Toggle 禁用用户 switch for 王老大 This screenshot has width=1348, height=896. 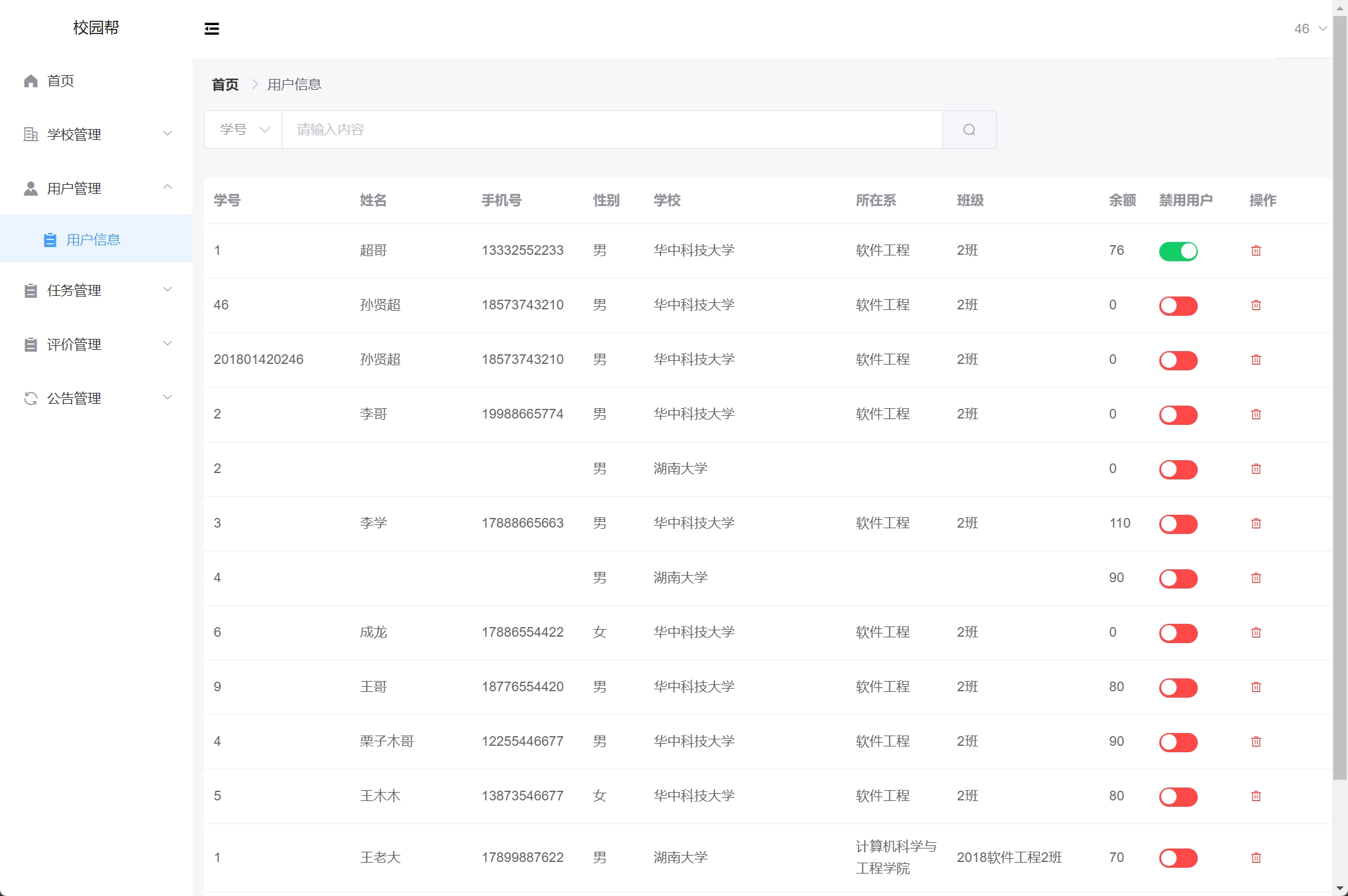[x=1179, y=858]
